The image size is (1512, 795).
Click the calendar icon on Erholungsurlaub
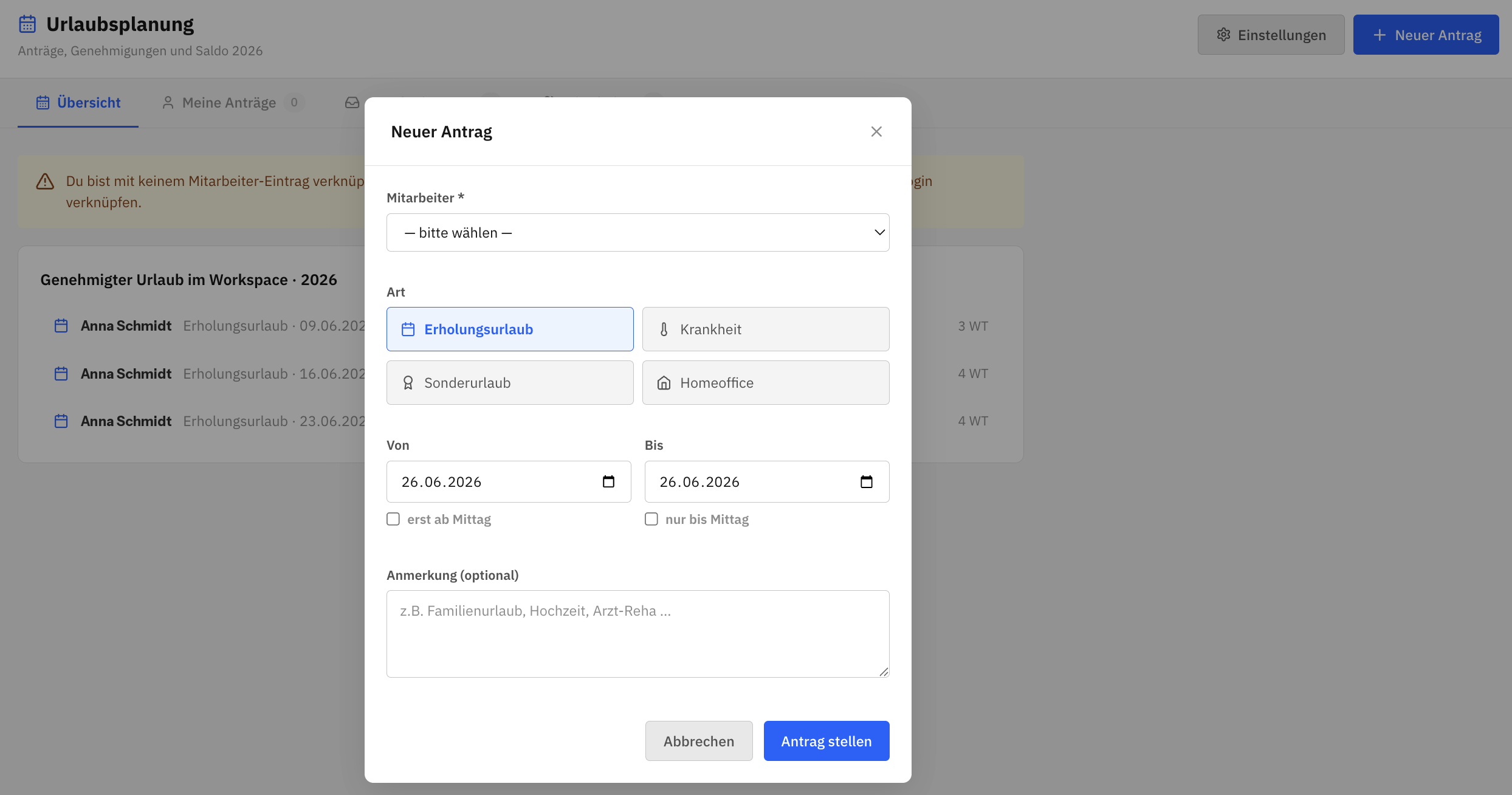pos(408,329)
